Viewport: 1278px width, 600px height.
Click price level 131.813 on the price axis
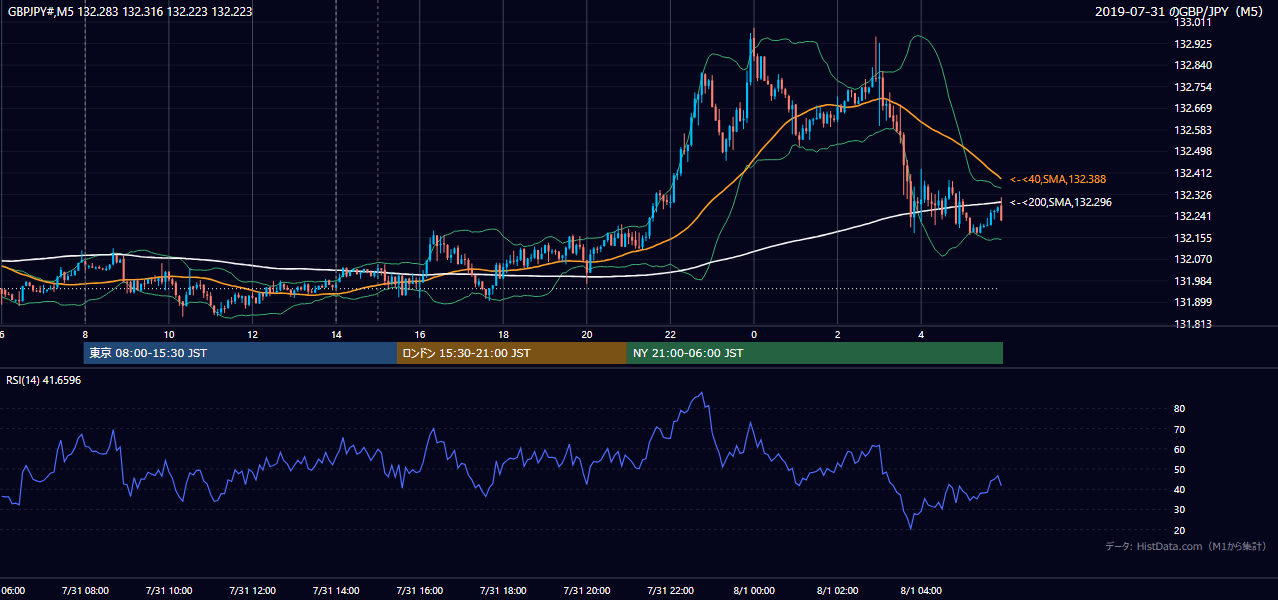tap(1194, 324)
